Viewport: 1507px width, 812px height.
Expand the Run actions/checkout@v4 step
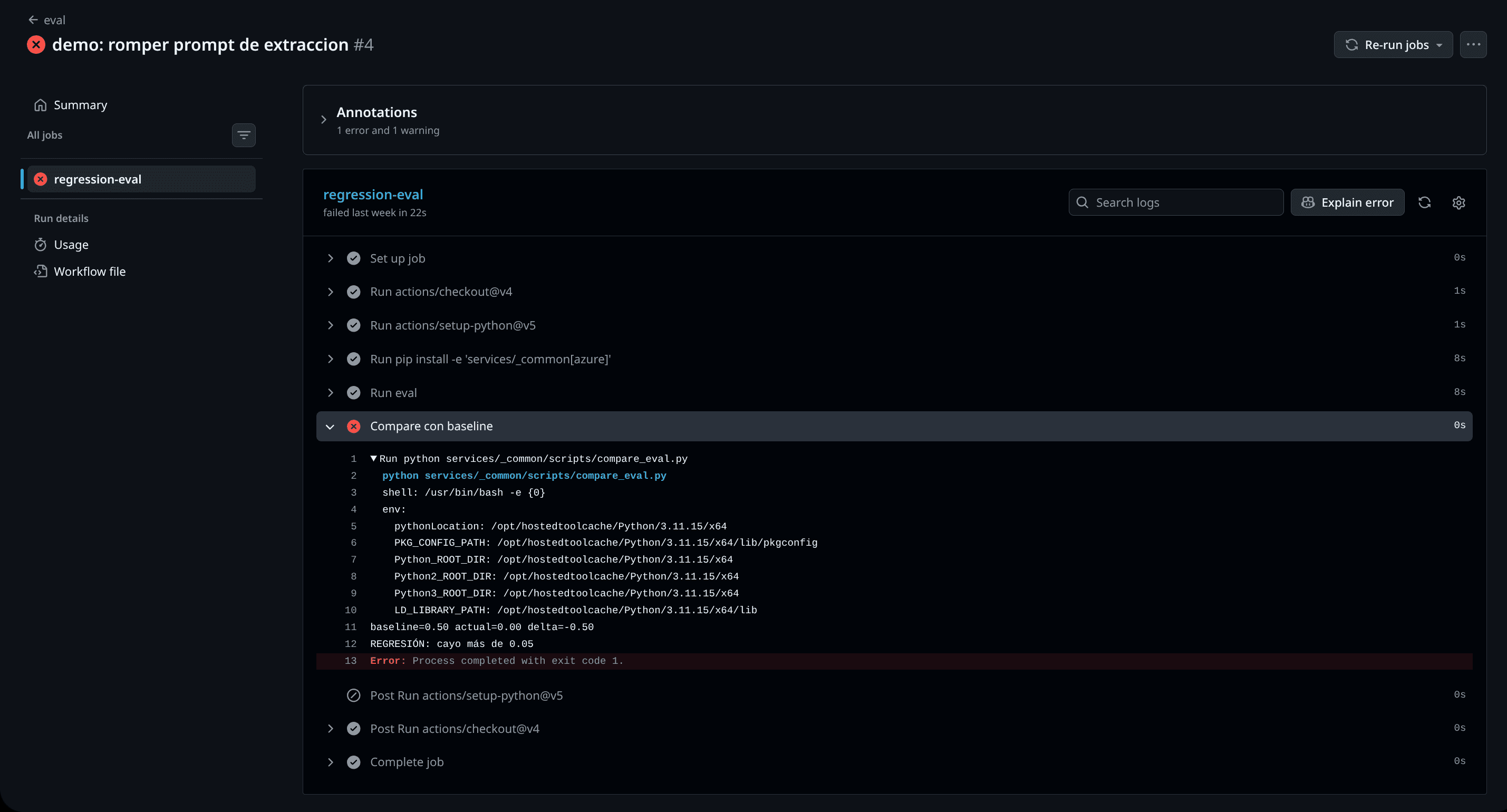[331, 292]
